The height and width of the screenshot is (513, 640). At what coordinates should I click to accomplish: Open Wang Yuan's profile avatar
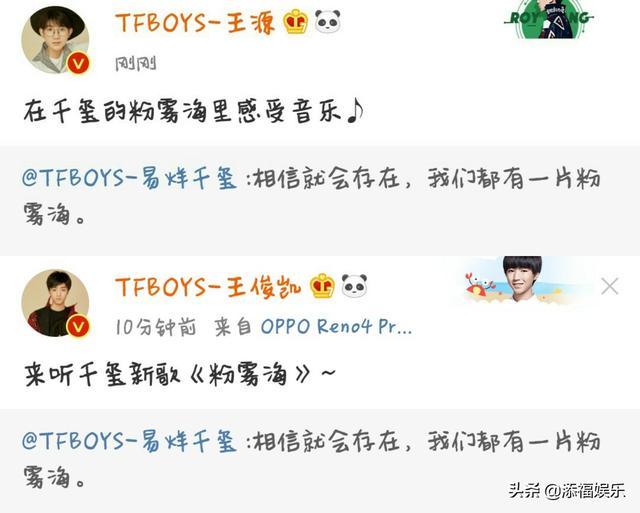pos(55,40)
